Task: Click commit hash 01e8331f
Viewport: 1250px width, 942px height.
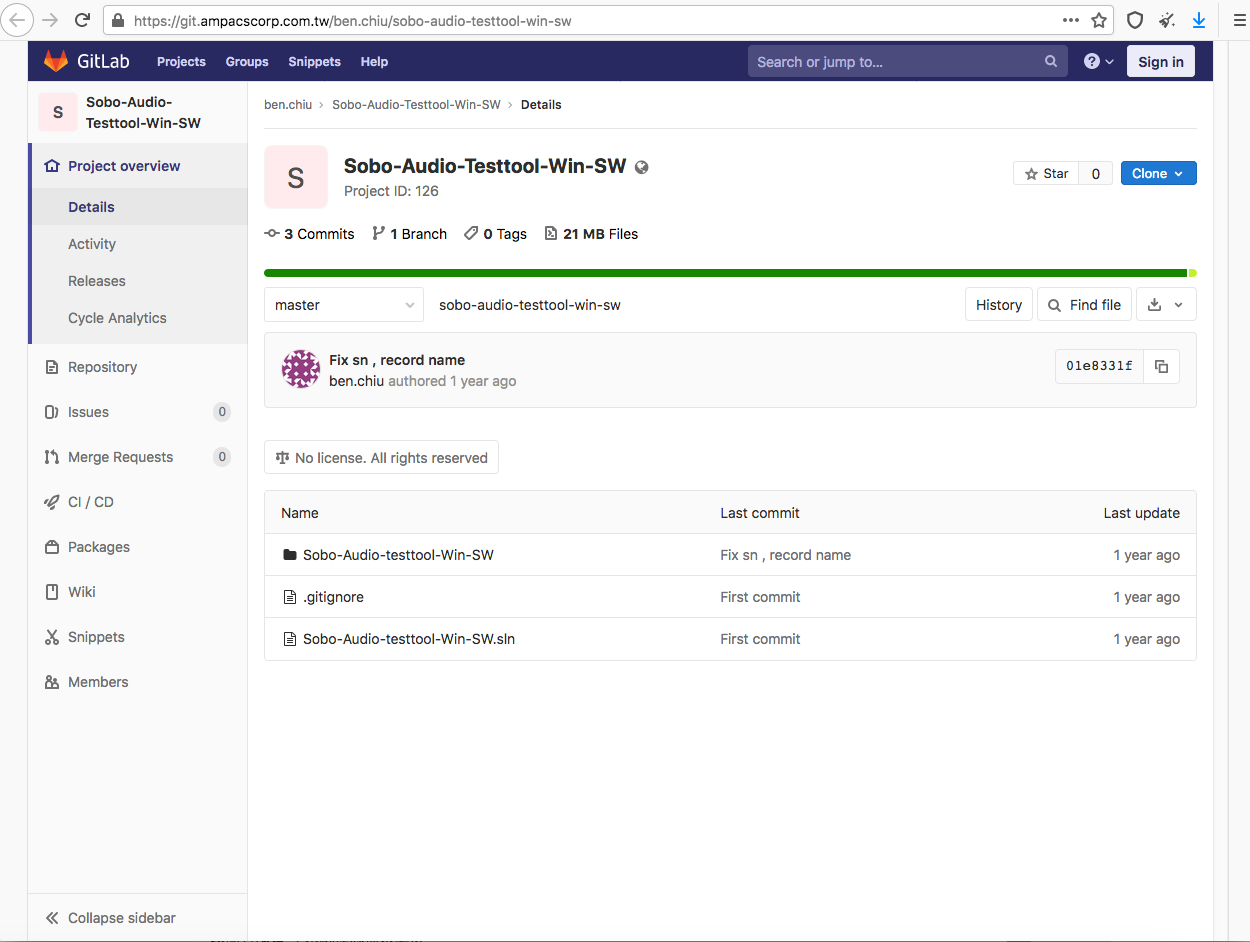Action: [1099, 366]
